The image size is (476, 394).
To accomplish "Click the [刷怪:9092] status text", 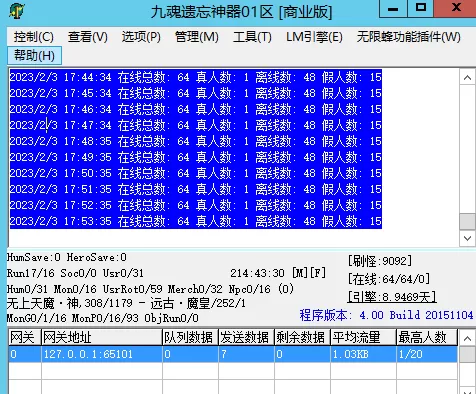I will click(380, 261).
